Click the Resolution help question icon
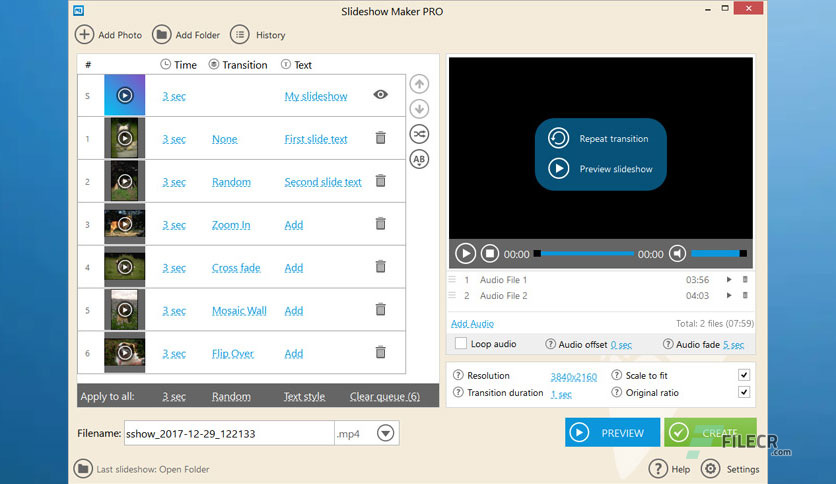Image resolution: width=836 pixels, height=484 pixels. pos(457,375)
